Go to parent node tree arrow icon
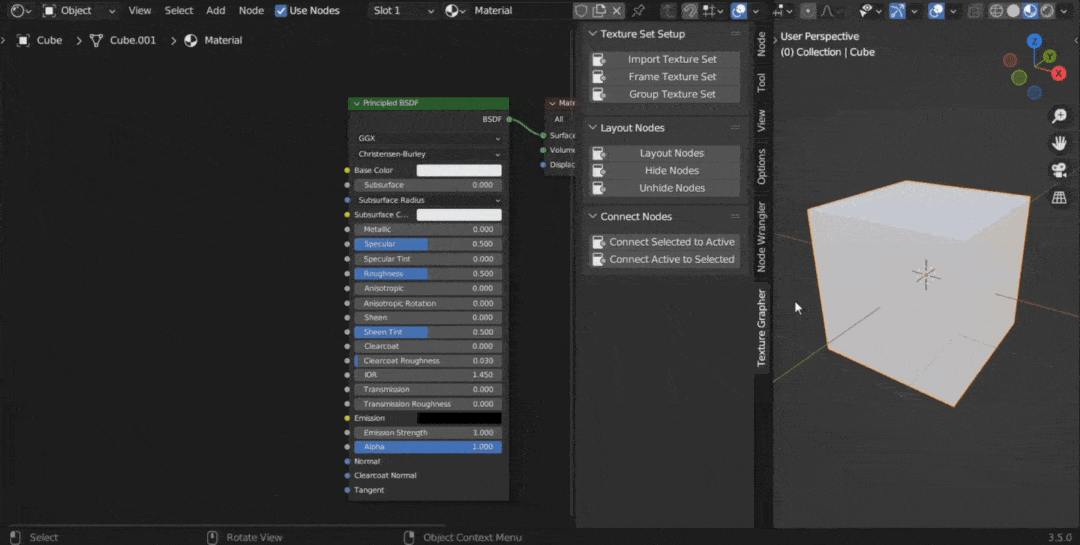The width and height of the screenshot is (1080, 545). [669, 11]
